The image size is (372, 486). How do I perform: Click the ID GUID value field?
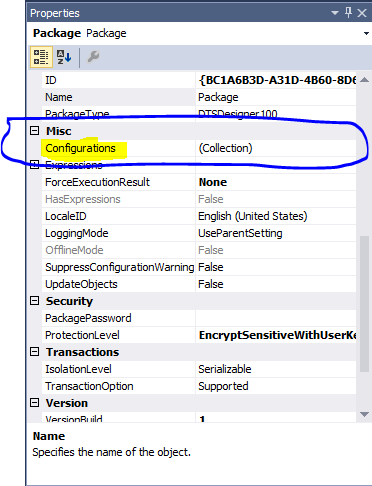pos(276,80)
